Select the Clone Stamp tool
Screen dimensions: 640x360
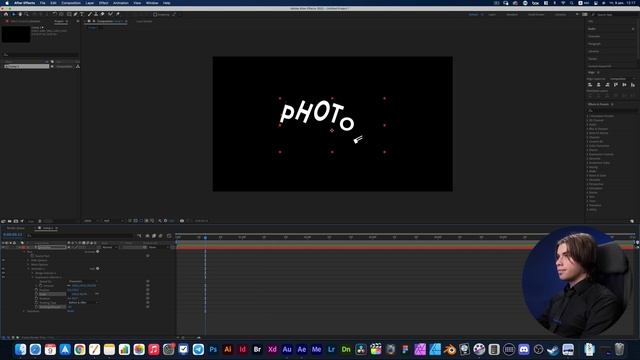pyautogui.click(x=96, y=14)
